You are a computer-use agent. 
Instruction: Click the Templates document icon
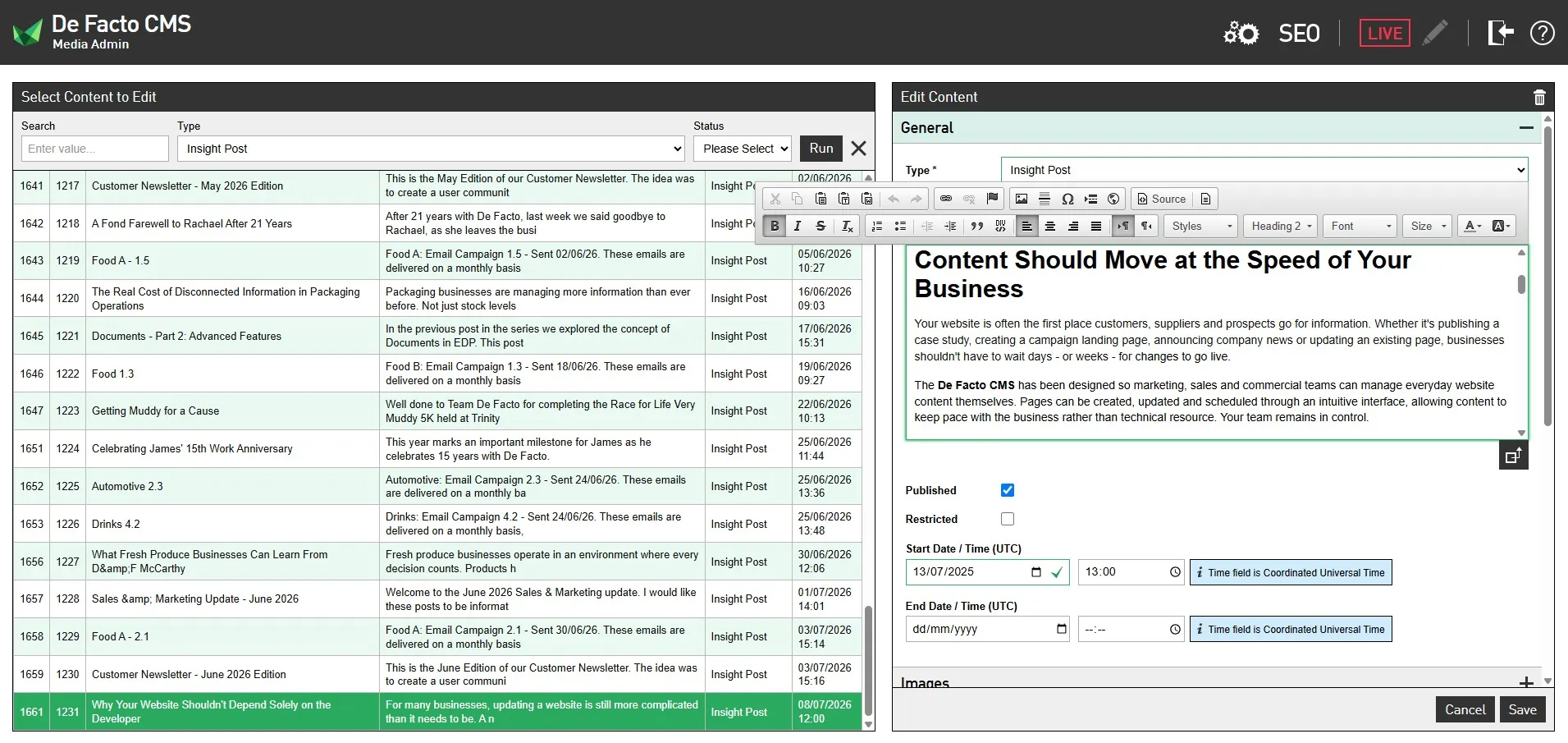[1205, 199]
